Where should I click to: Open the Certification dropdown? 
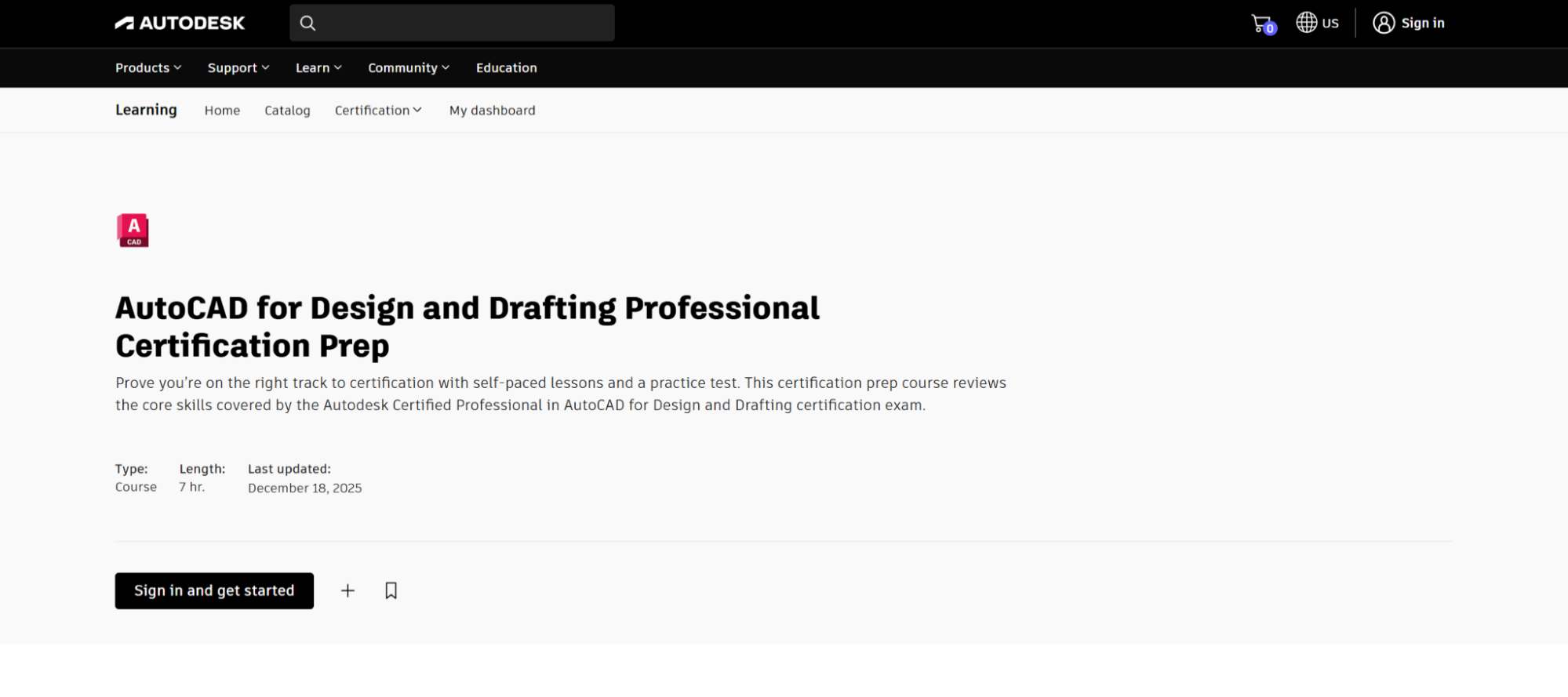[378, 111]
